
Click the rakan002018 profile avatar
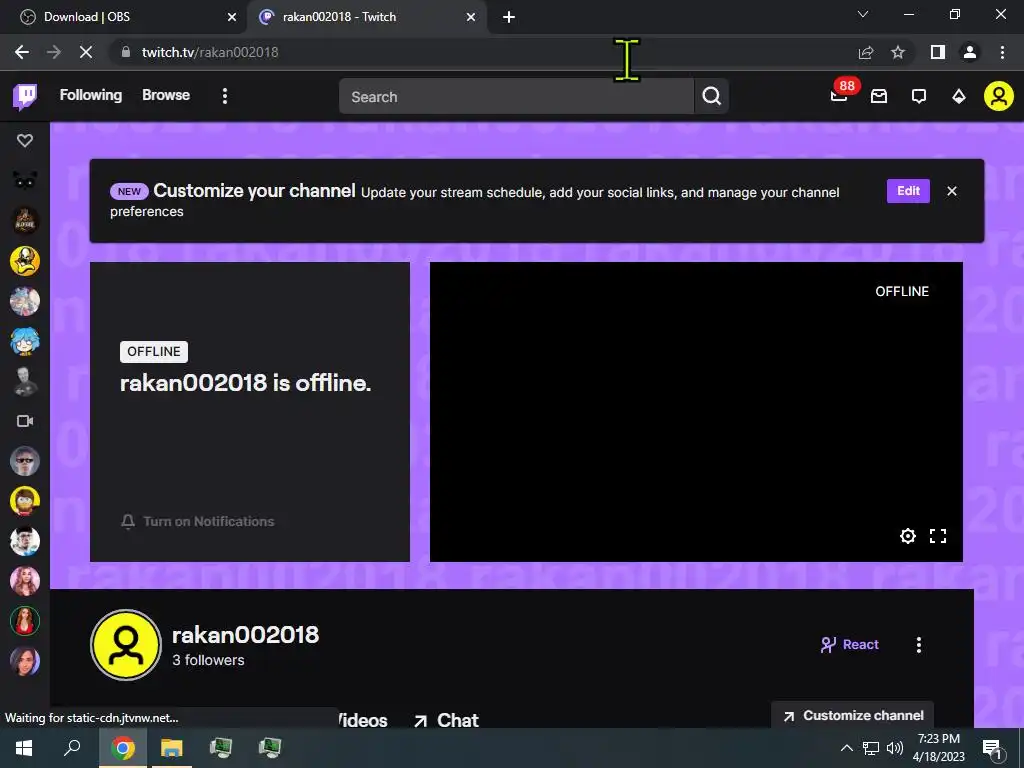click(126, 645)
